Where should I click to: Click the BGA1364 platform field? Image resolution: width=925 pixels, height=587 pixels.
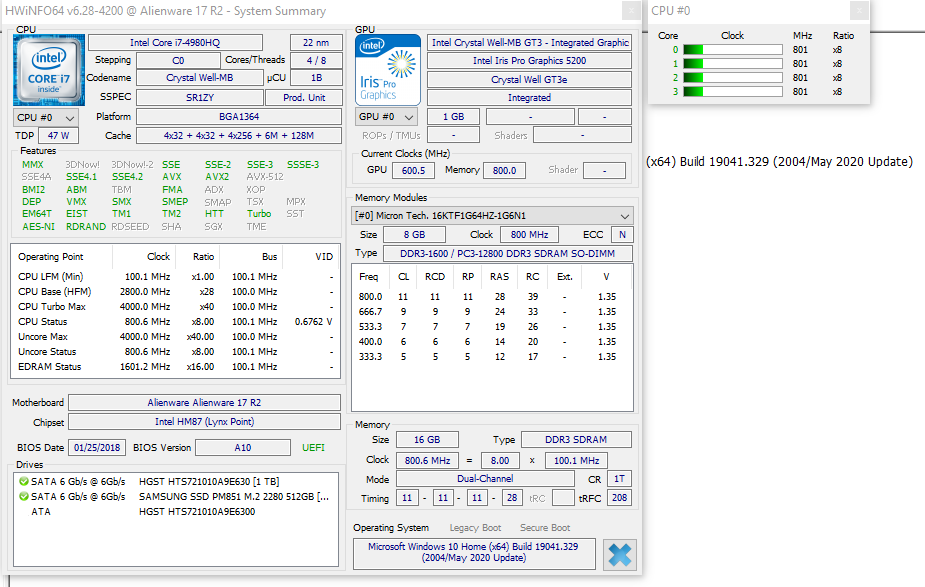pos(239,117)
